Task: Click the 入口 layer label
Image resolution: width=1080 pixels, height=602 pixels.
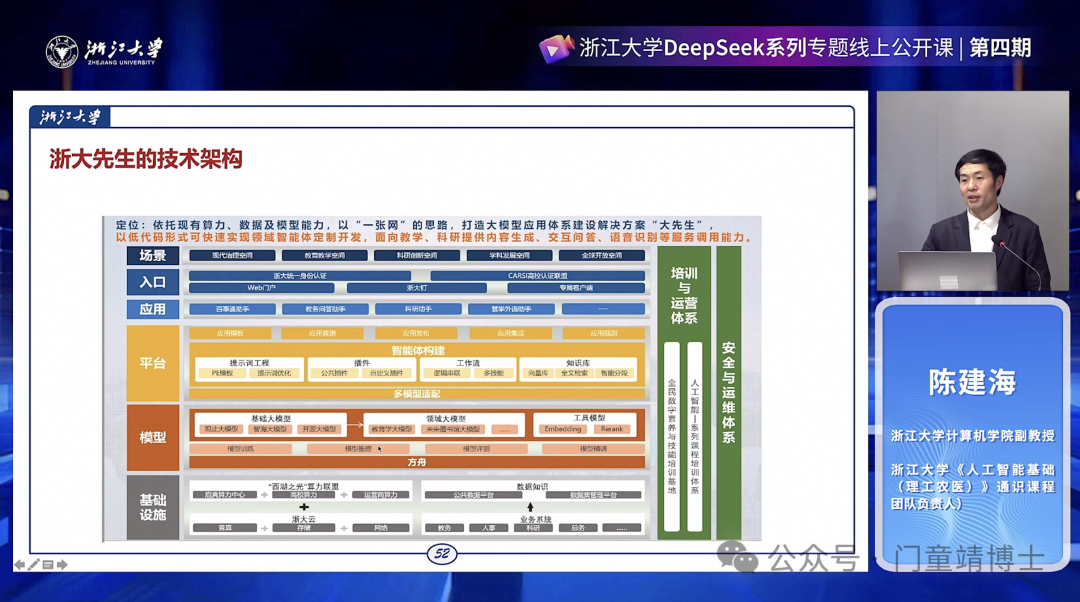Action: click(x=153, y=282)
